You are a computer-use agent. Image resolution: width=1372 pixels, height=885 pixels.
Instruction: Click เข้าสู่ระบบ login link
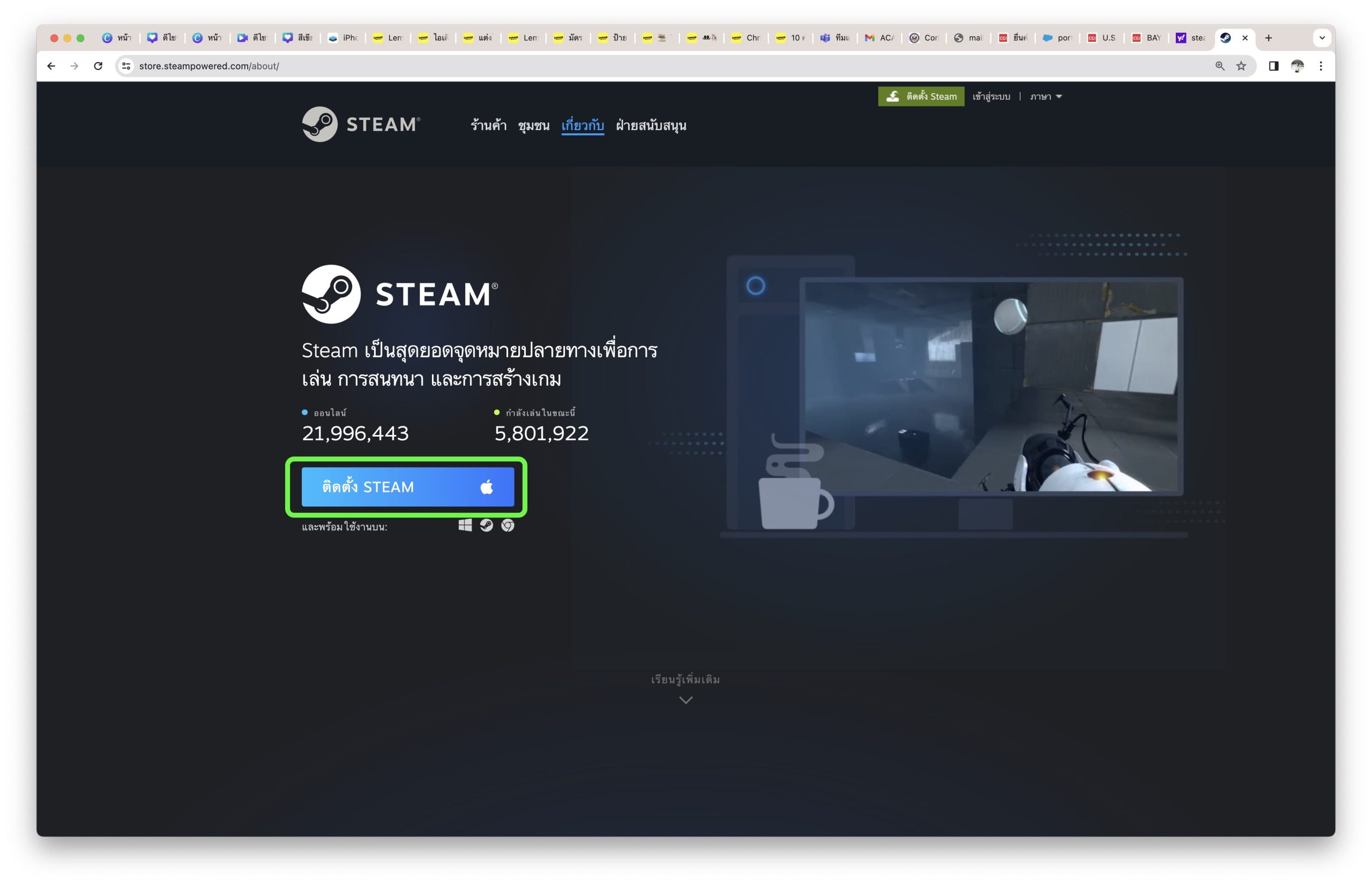click(x=991, y=96)
